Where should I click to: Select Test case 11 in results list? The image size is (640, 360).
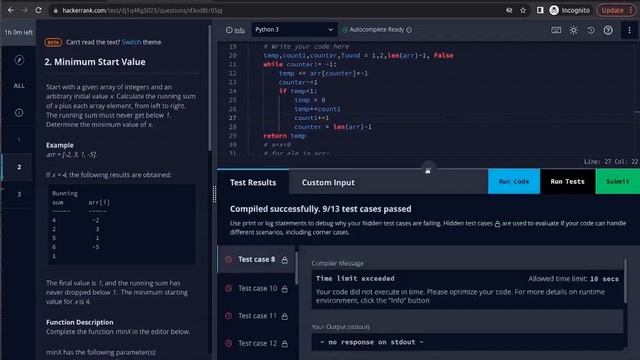tap(256, 316)
